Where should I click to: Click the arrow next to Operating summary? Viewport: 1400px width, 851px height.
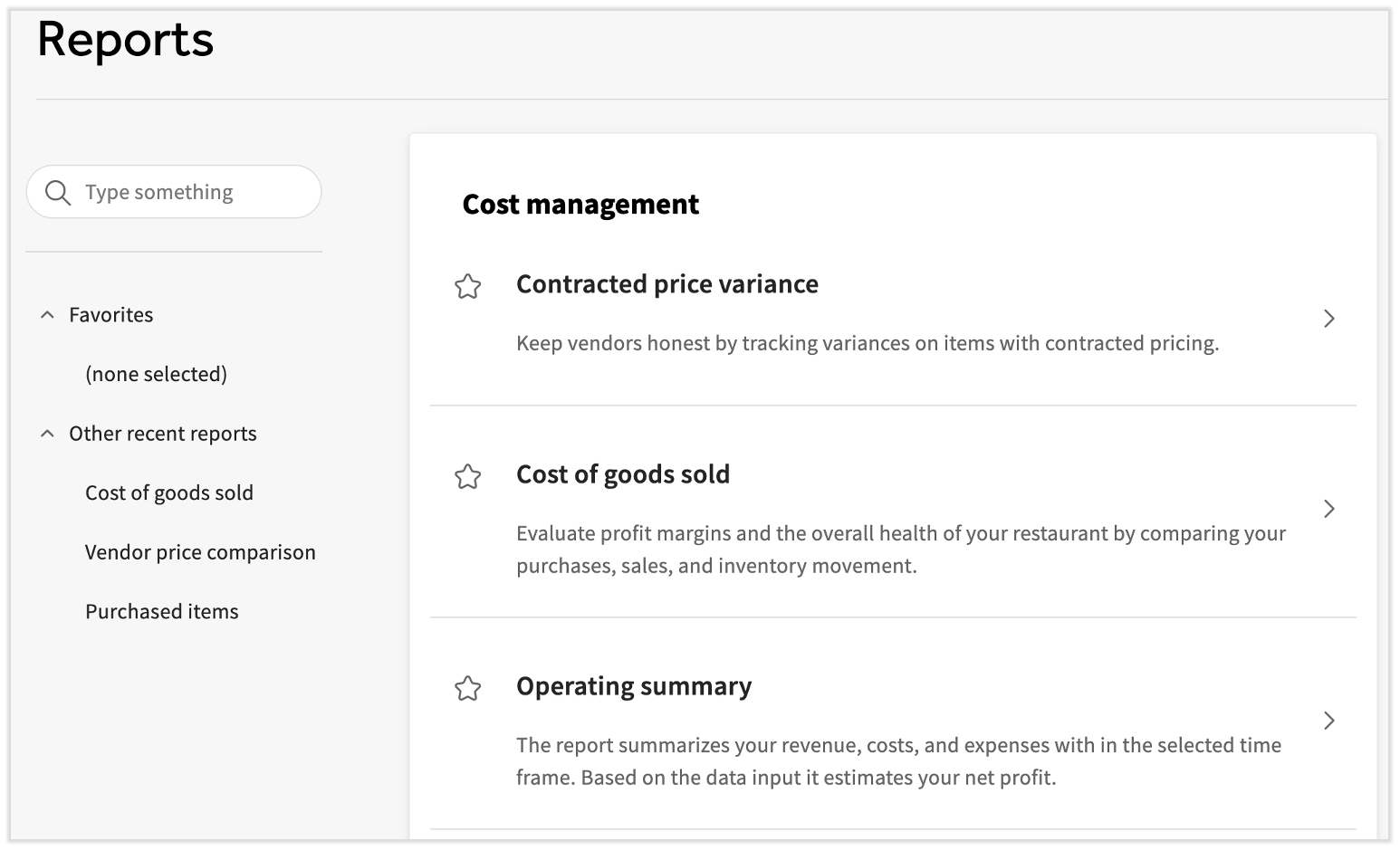pos(1328,721)
